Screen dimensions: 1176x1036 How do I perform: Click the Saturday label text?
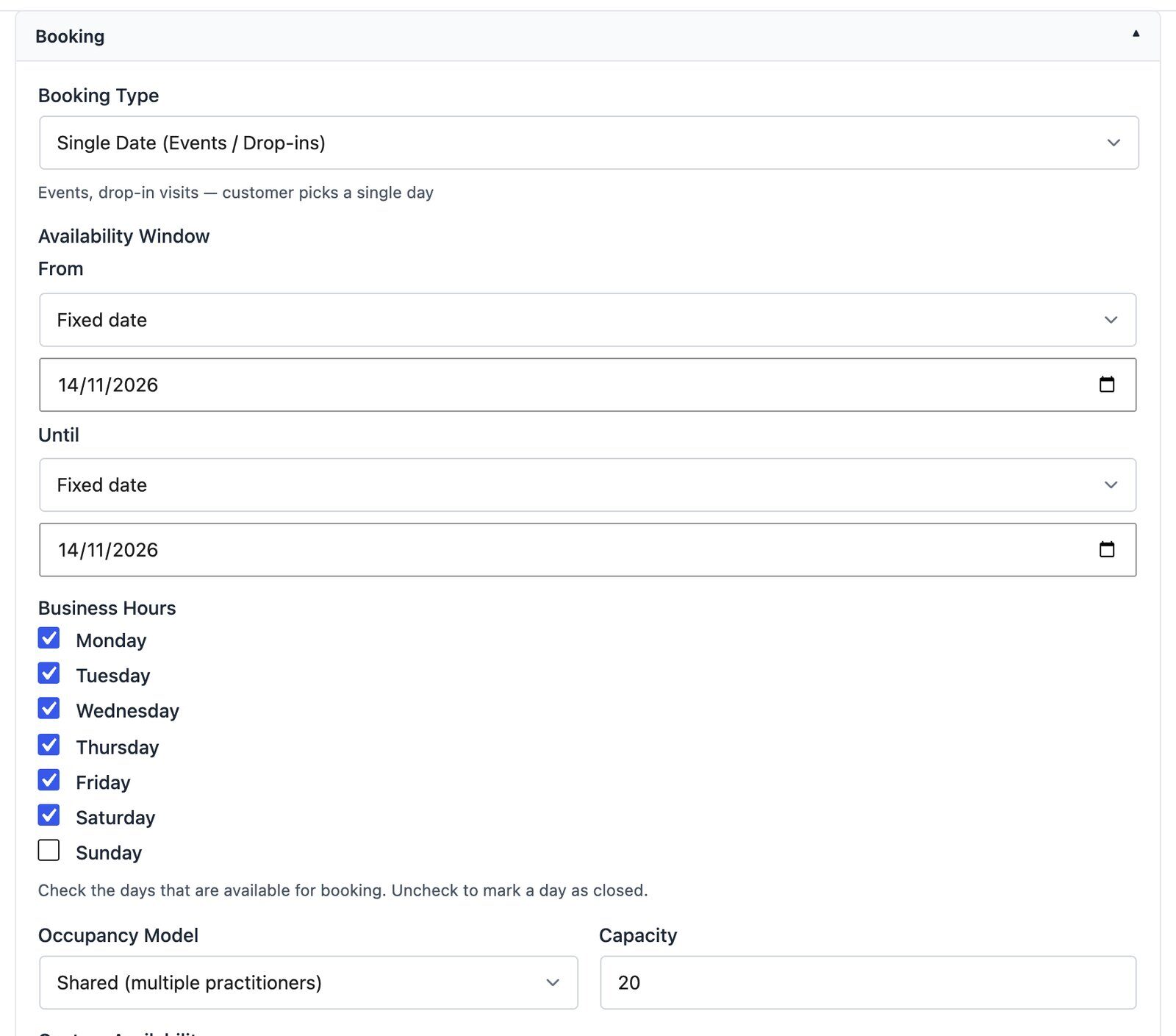(115, 818)
